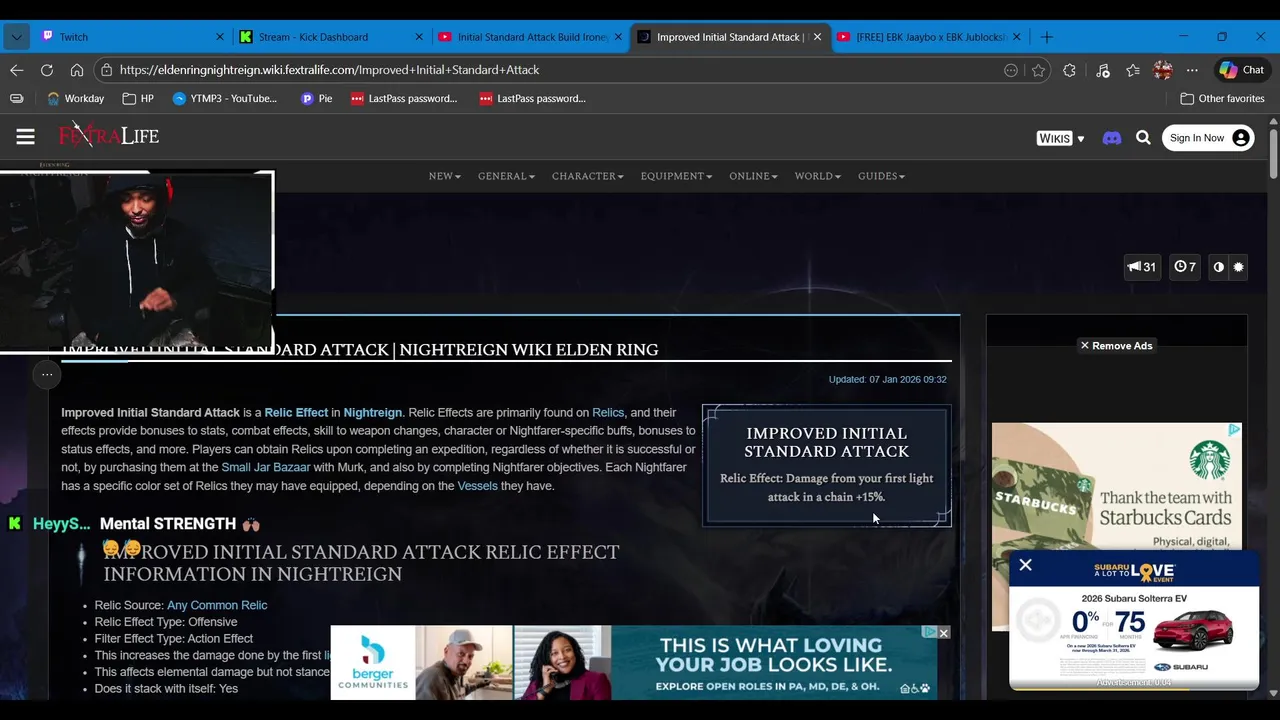The height and width of the screenshot is (720, 1280).
Task: Open the favorites list
Action: [x=1132, y=70]
